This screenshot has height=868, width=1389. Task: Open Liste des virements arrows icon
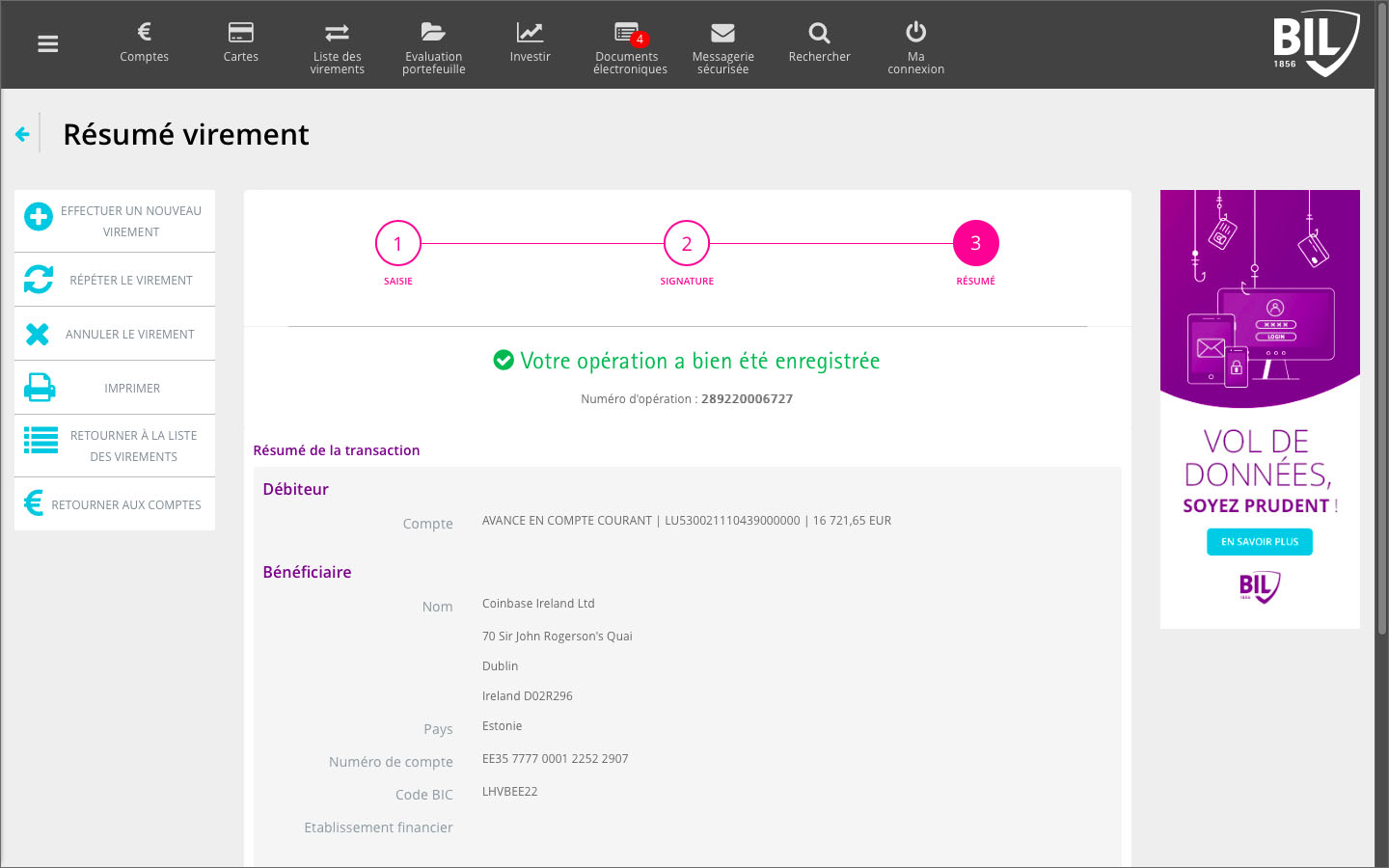(x=337, y=33)
